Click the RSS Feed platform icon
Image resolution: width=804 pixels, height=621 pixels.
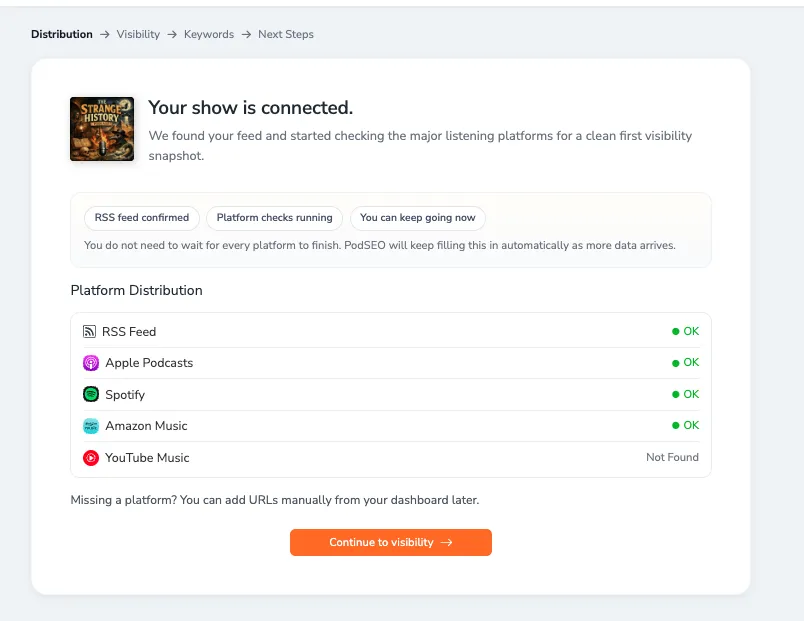91,331
